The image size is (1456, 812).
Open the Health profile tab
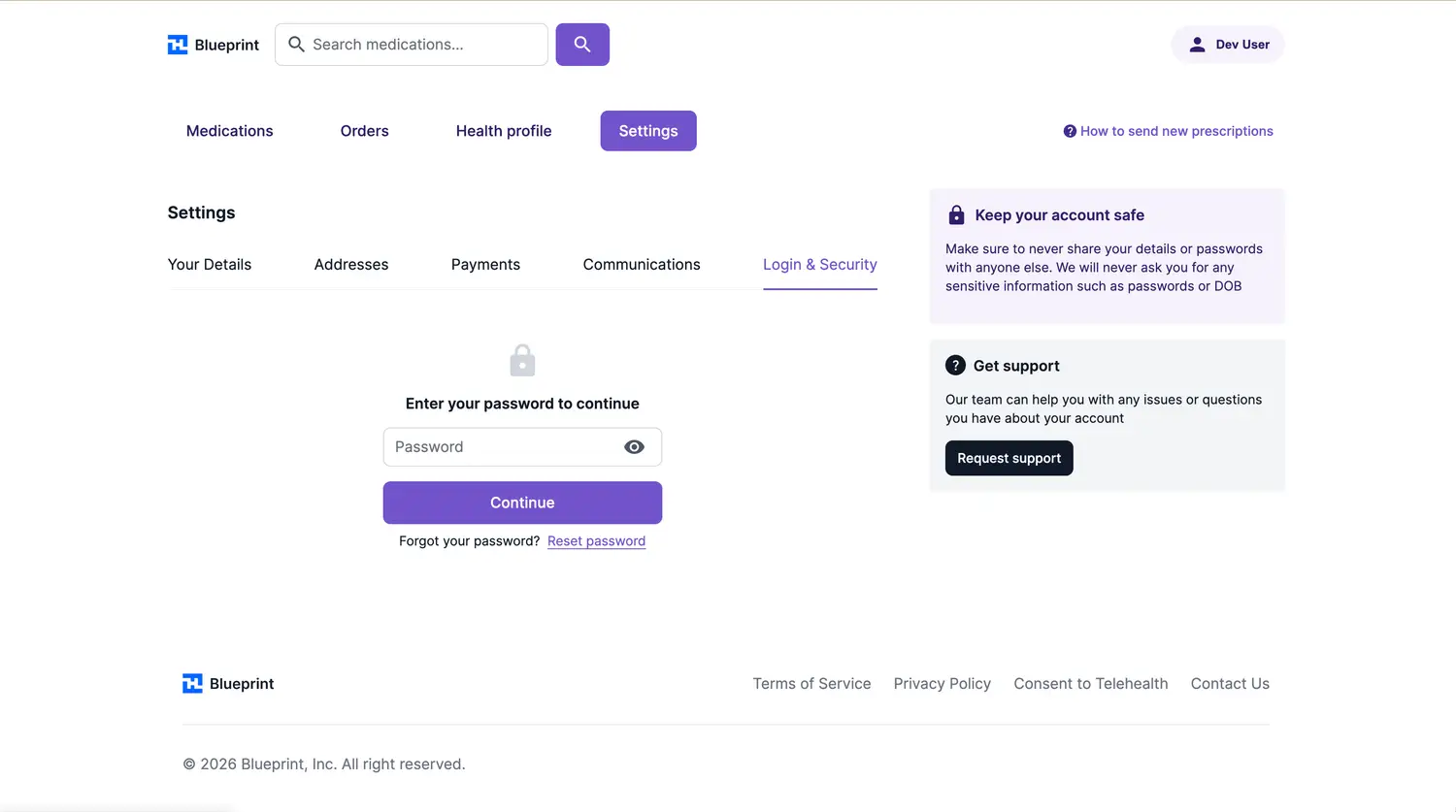point(504,131)
